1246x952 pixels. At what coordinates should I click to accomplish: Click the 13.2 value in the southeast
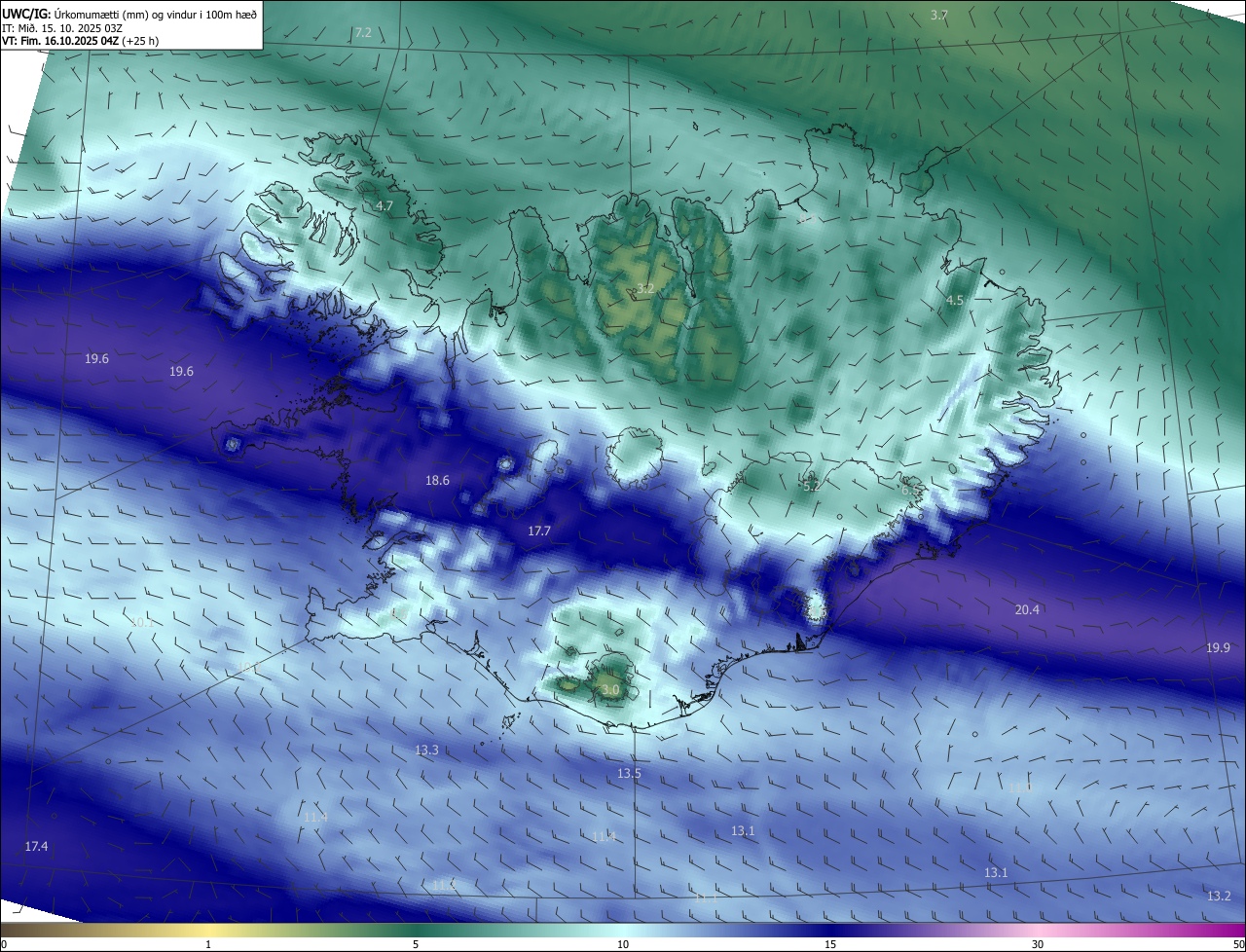coord(1219,896)
